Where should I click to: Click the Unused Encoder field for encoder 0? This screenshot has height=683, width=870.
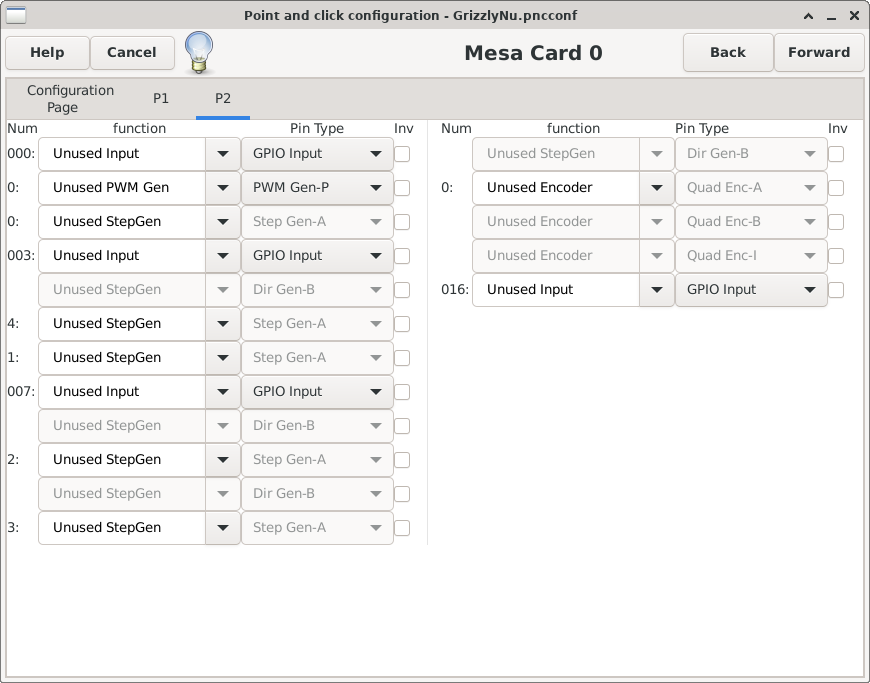[556, 188]
